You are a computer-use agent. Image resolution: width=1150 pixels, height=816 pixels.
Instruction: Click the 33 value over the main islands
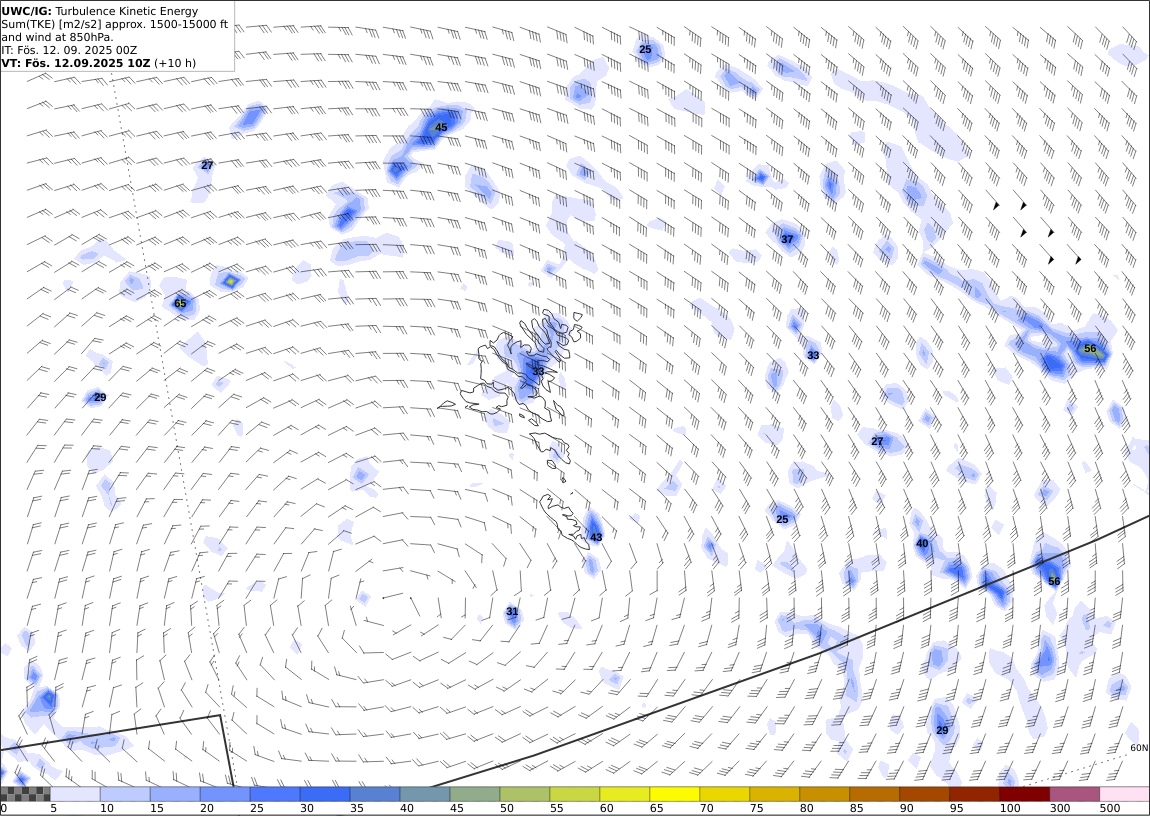538,371
